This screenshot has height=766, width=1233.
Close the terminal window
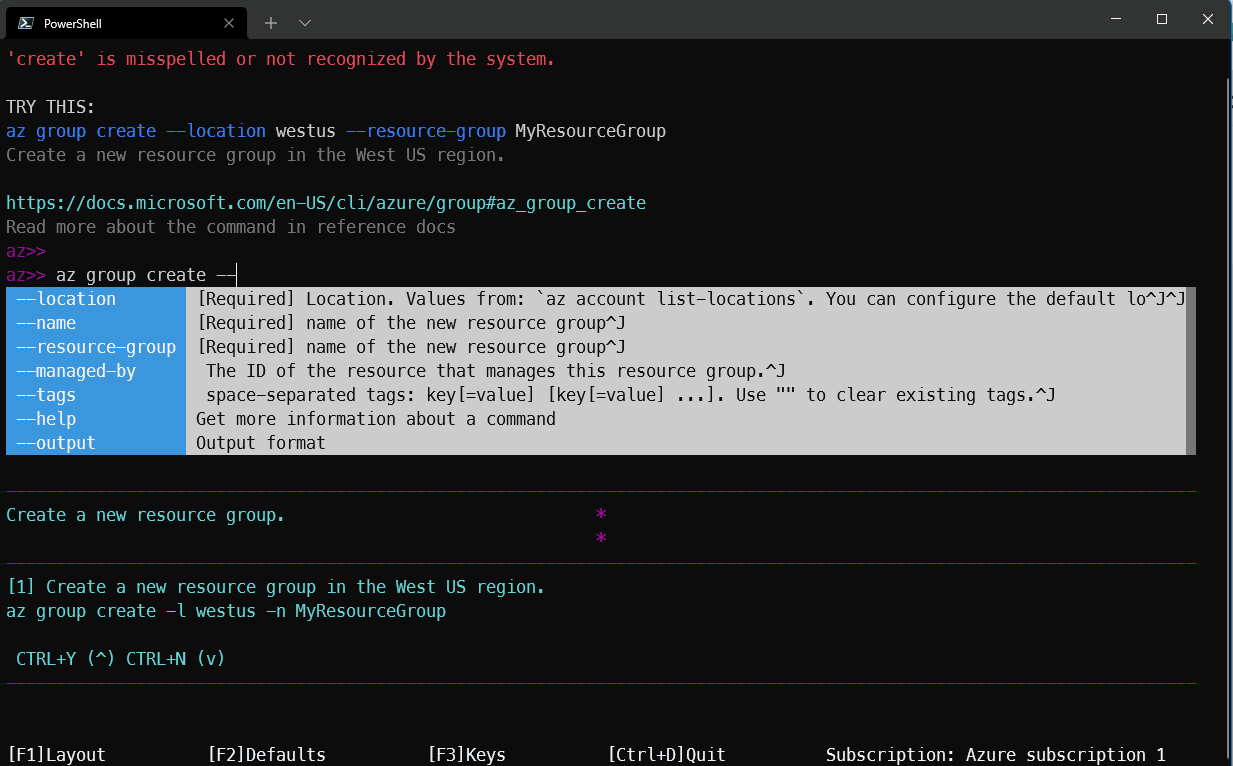(1208, 20)
